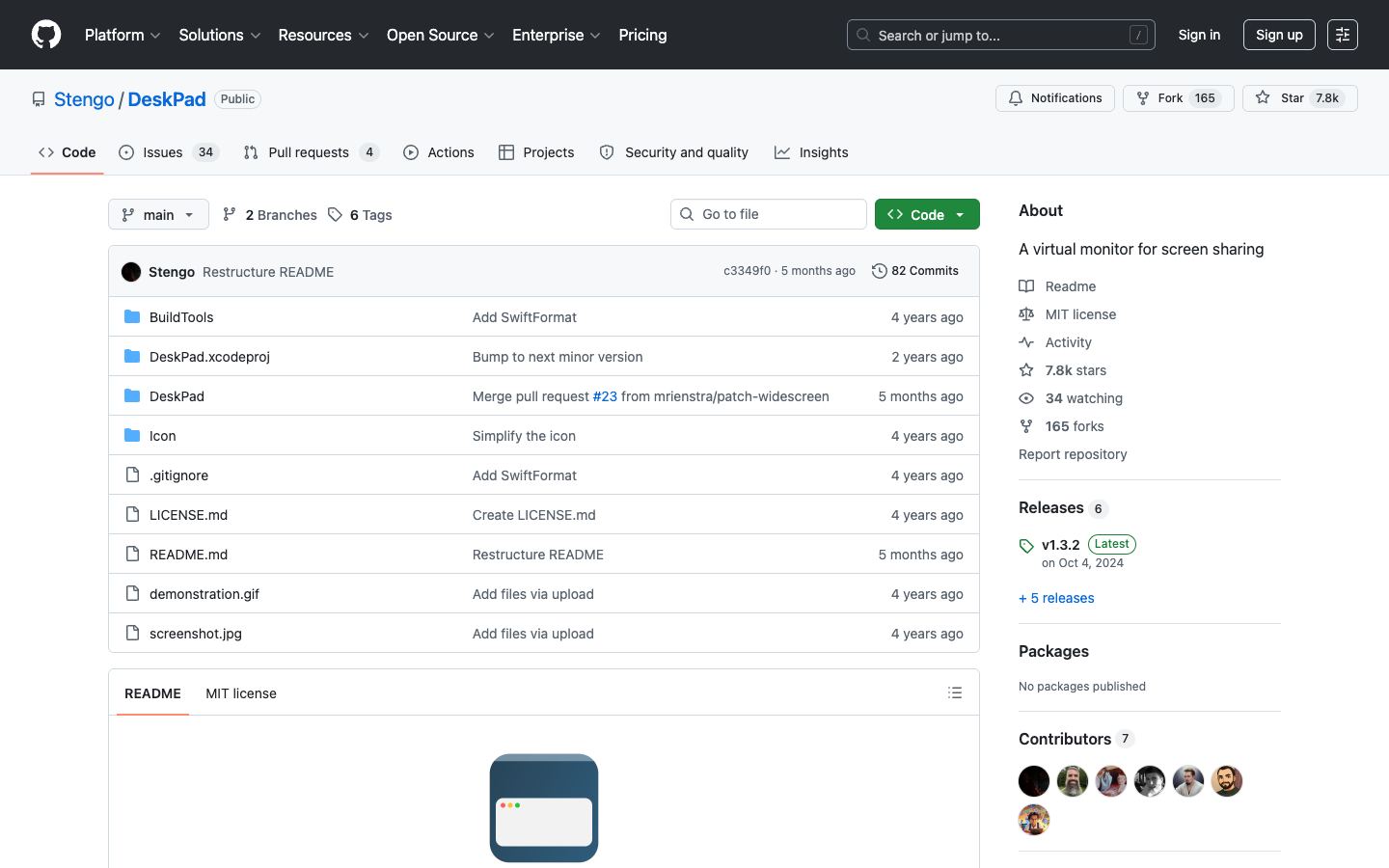Viewport: 1389px width, 868px height.
Task: Switch to the MIT license tab
Action: click(241, 693)
